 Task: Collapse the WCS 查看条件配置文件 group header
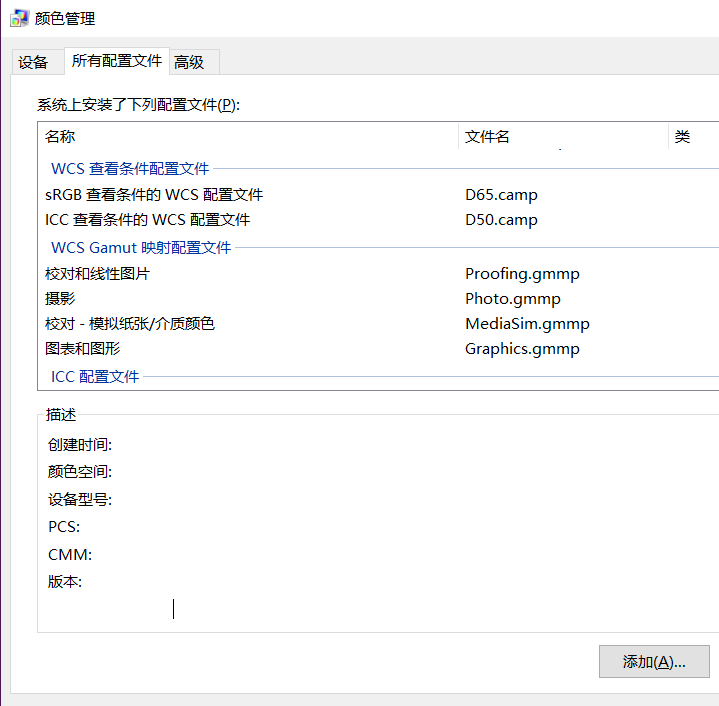pos(130,169)
